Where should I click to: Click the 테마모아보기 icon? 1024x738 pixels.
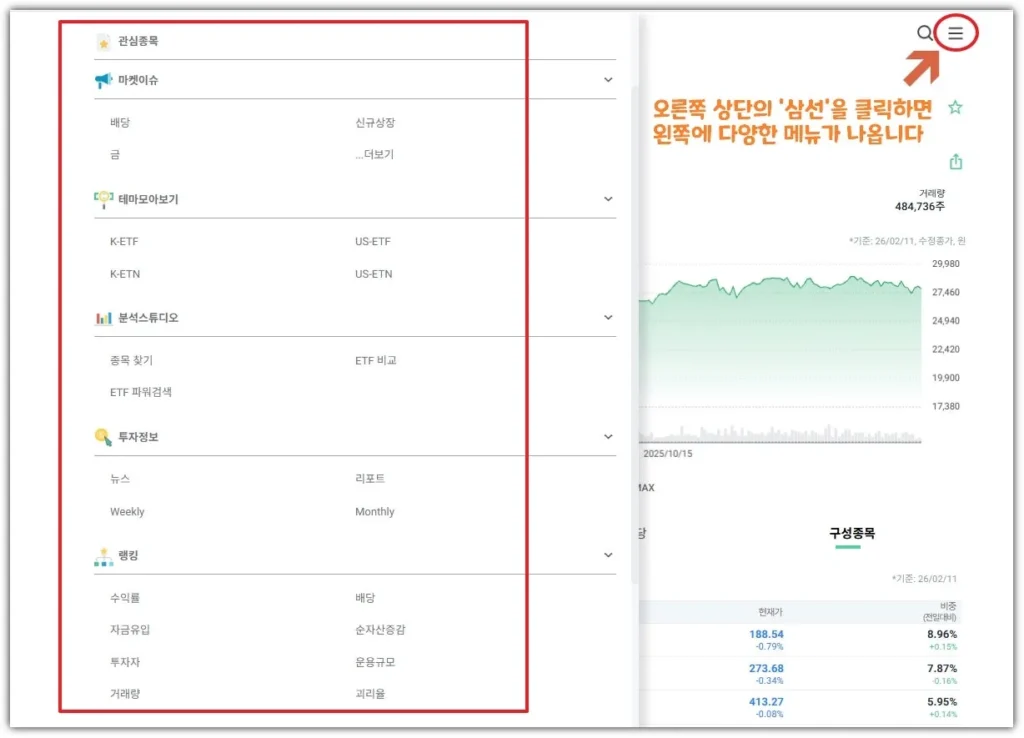[x=103, y=199]
